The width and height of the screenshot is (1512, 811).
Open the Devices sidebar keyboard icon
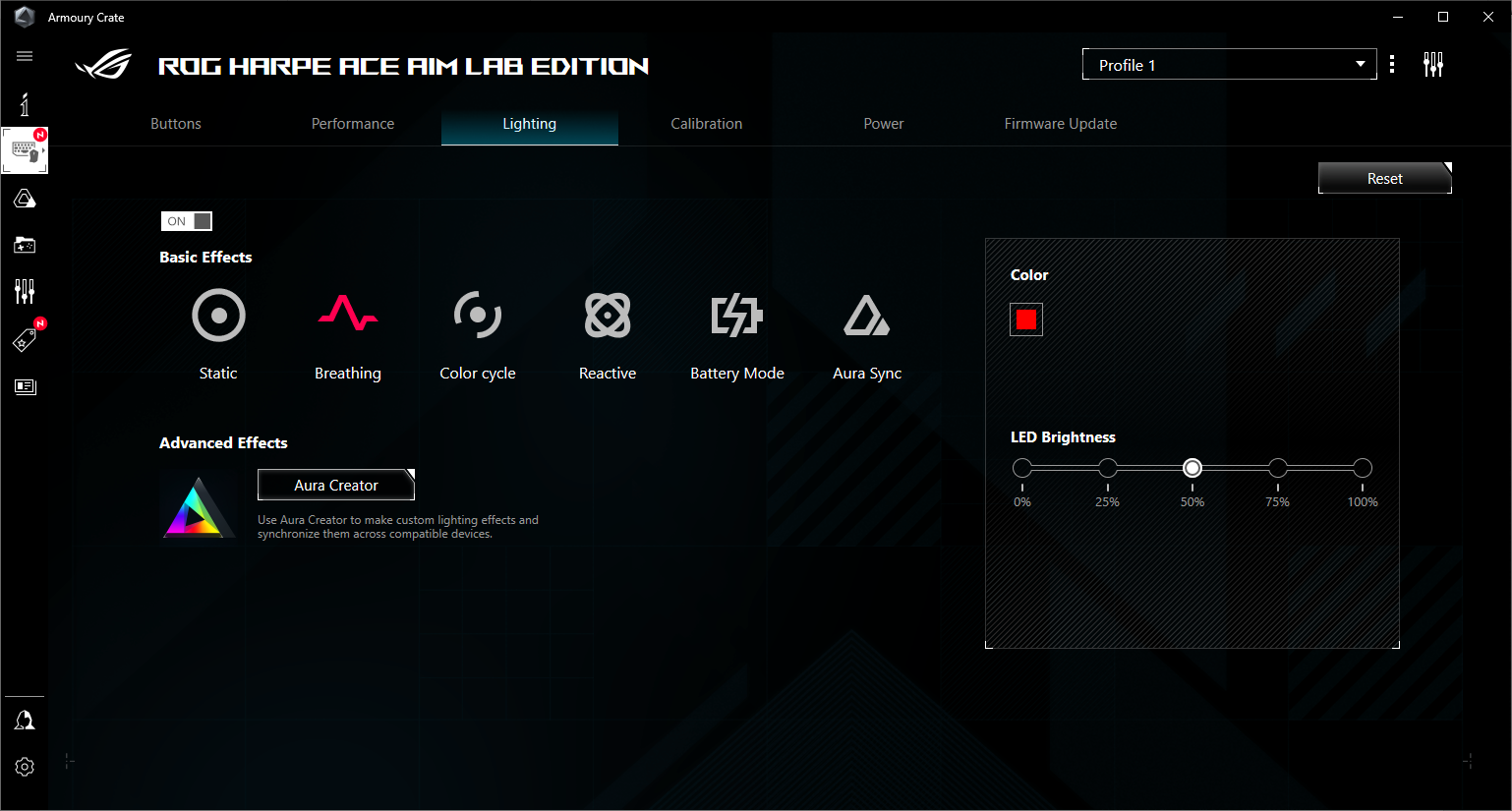tap(25, 150)
